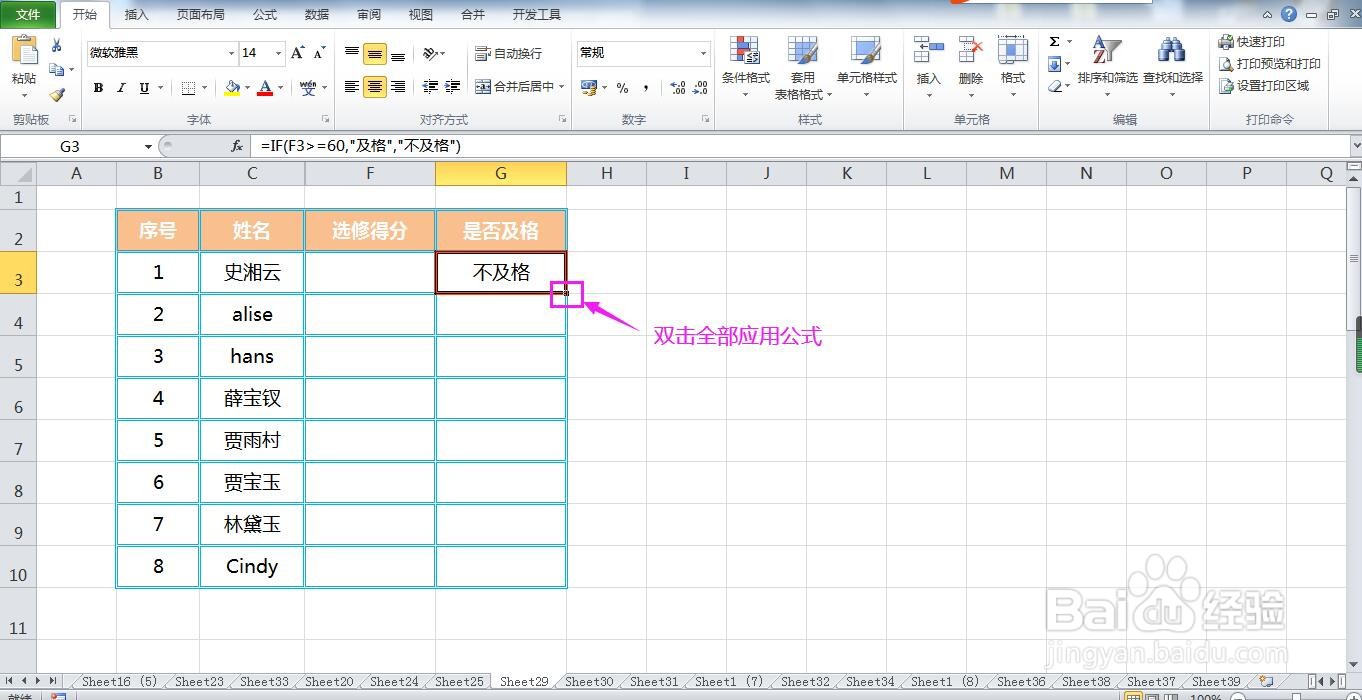Toggle Italic formatting
Viewport: 1362px width, 700px height.
pos(121,88)
